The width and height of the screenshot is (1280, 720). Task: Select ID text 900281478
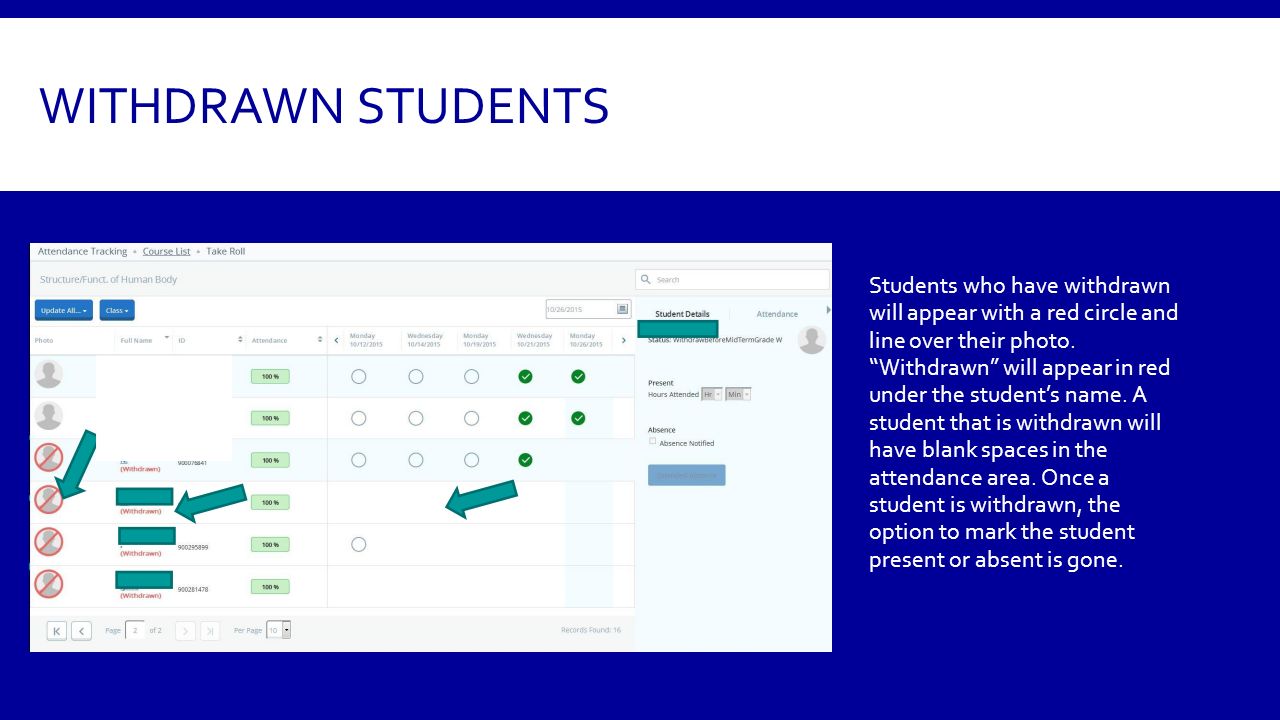(x=193, y=589)
